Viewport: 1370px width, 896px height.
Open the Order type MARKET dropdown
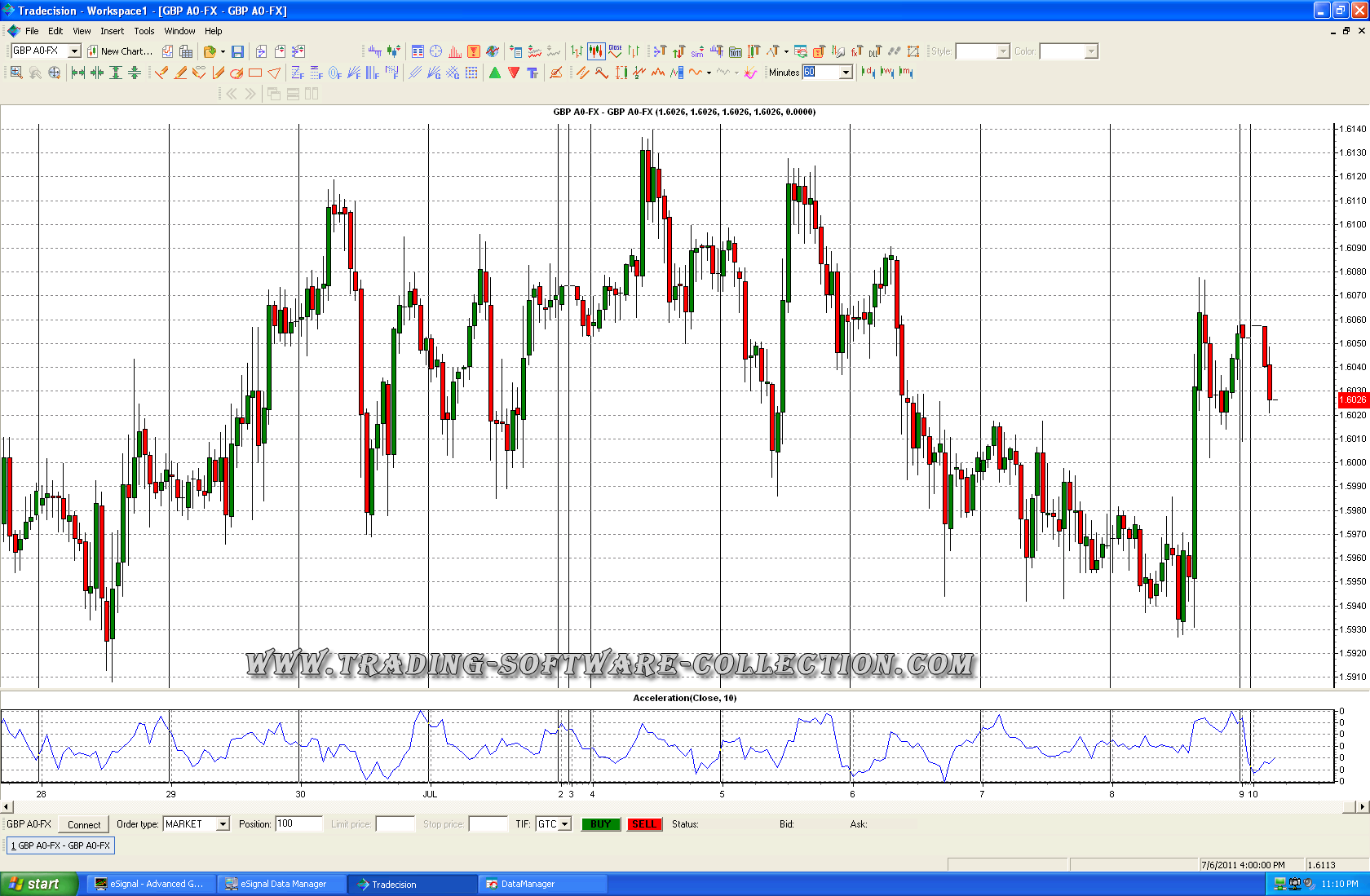coord(223,824)
